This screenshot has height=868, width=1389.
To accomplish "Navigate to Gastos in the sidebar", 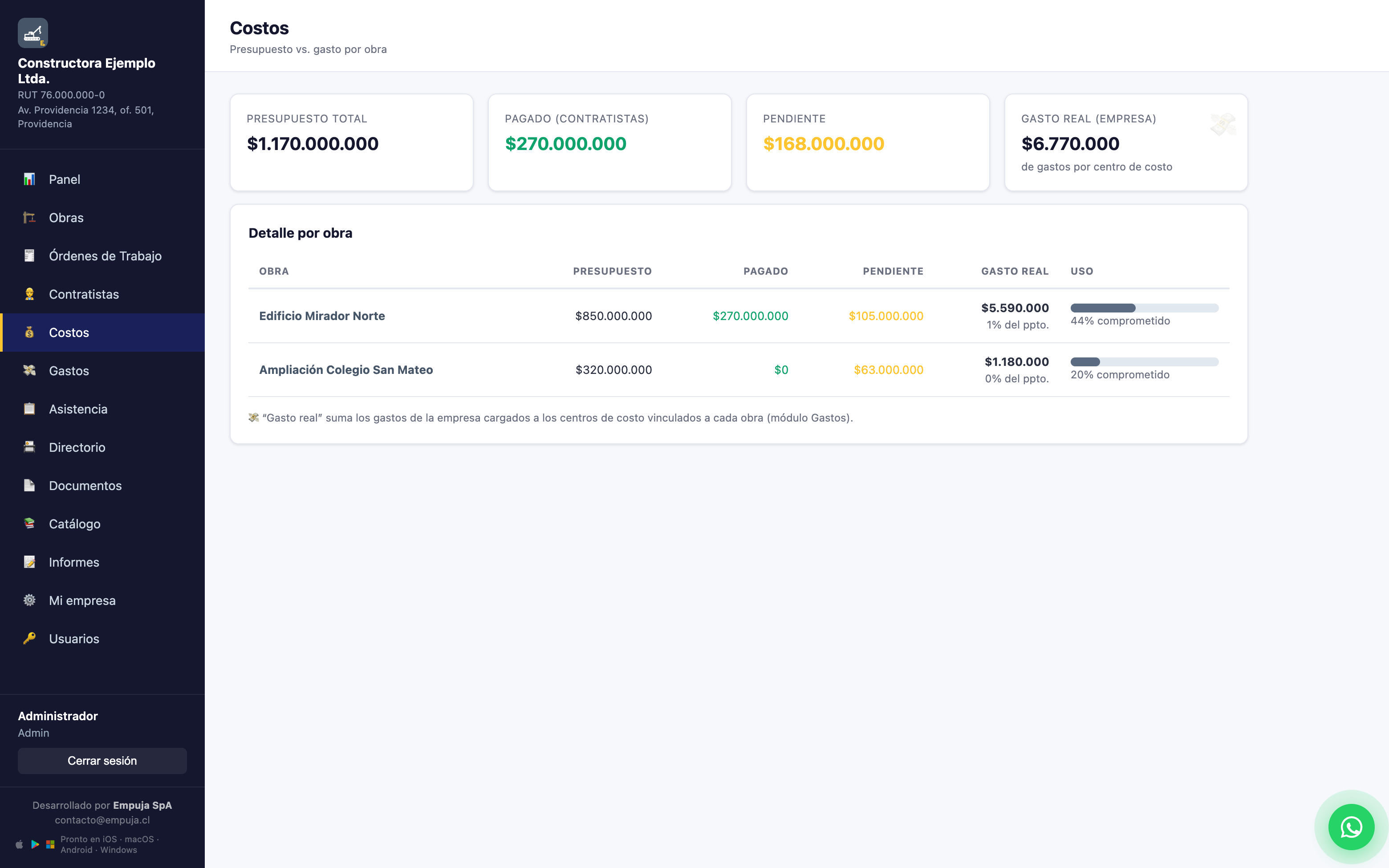I will click(102, 370).
